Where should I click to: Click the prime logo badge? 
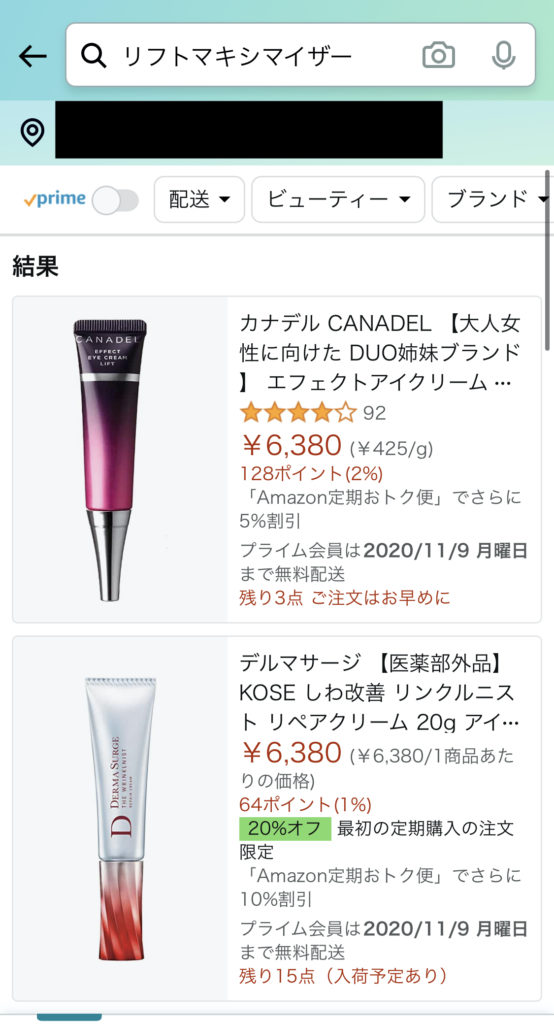[x=55, y=199]
